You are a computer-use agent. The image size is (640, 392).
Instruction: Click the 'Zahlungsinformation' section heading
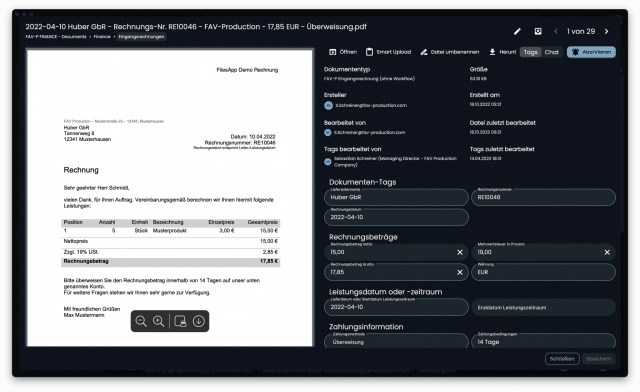366,327
